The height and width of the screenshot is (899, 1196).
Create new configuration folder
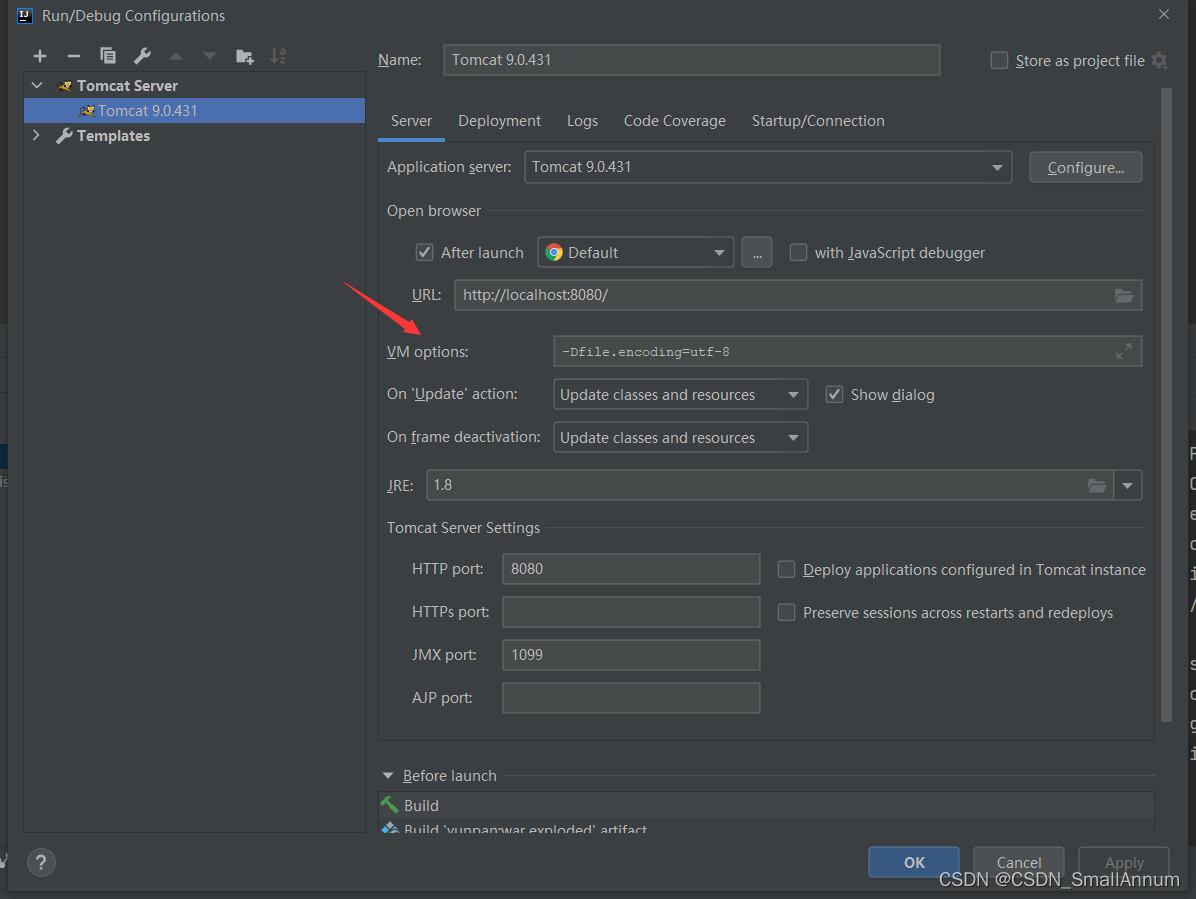pos(244,56)
